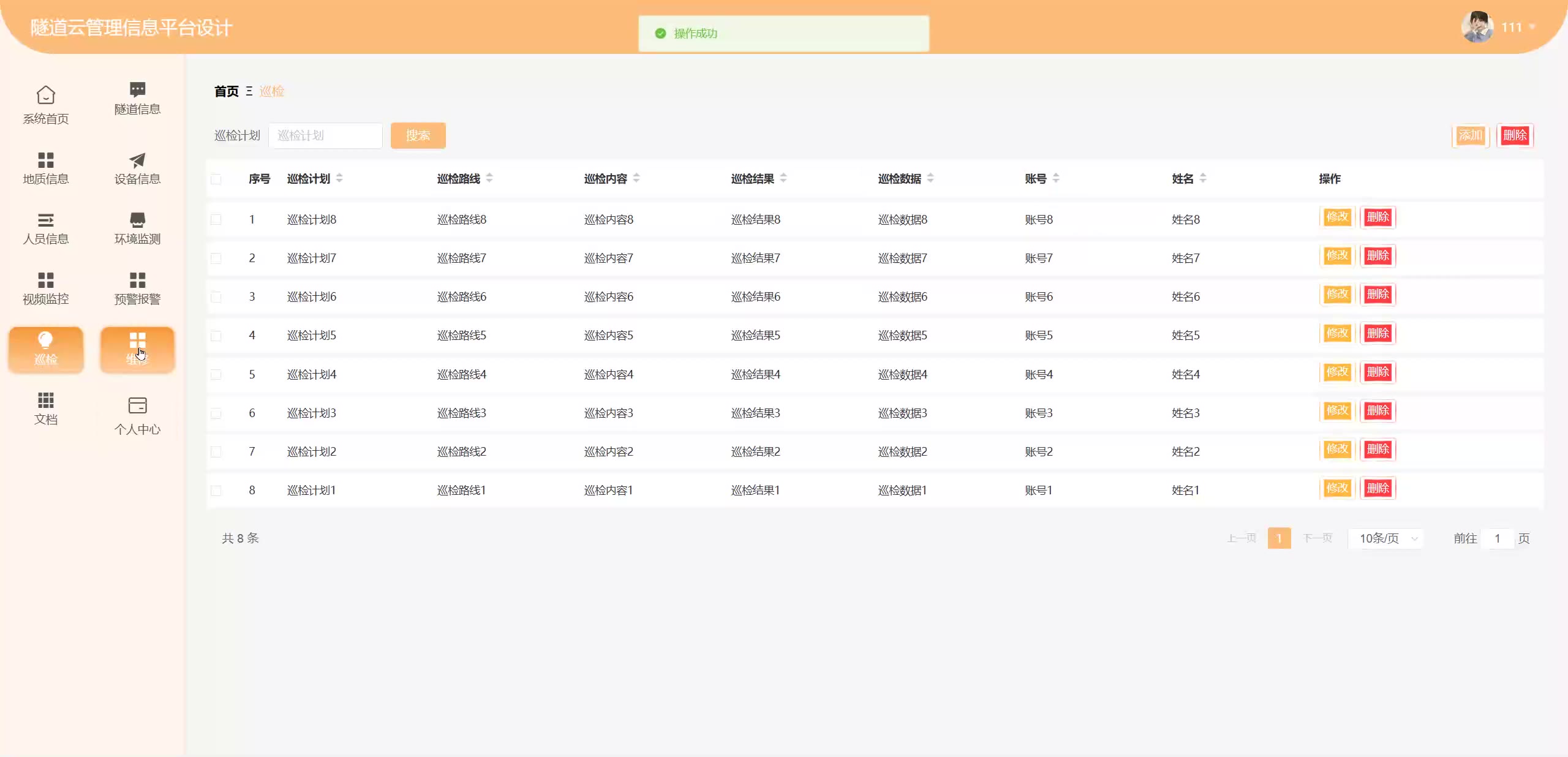Click 修改 button for 巡检计划7 row
The height and width of the screenshot is (757, 1568).
tap(1336, 255)
